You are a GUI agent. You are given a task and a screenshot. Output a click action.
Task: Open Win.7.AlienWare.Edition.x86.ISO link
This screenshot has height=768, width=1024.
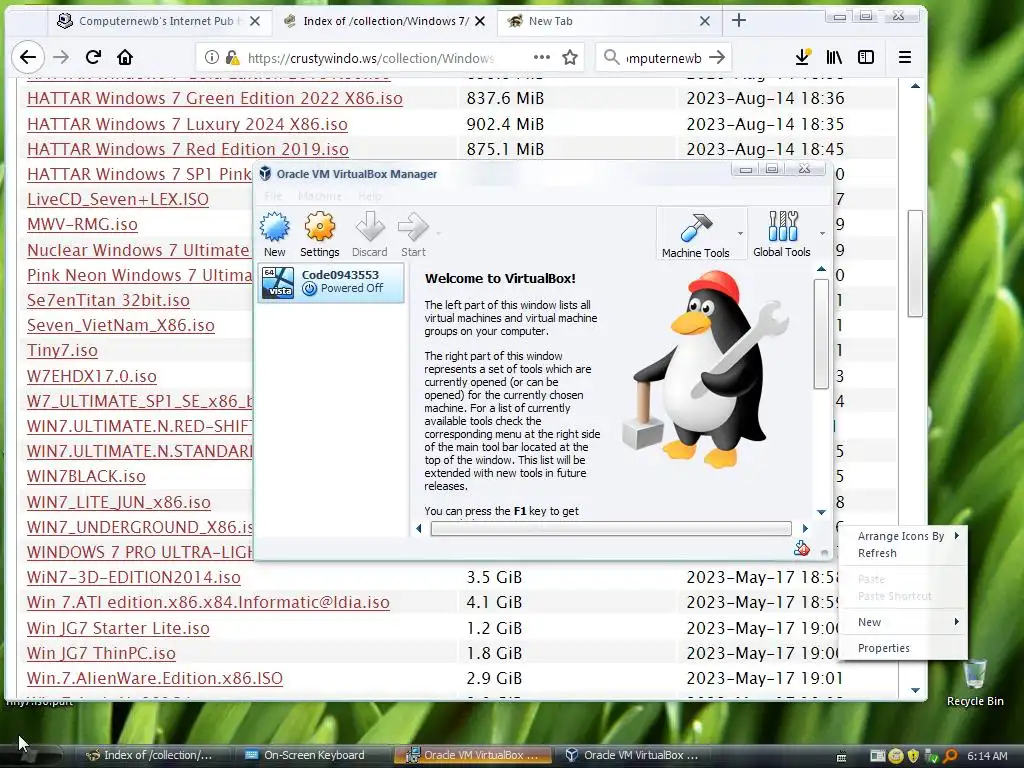[155, 679]
